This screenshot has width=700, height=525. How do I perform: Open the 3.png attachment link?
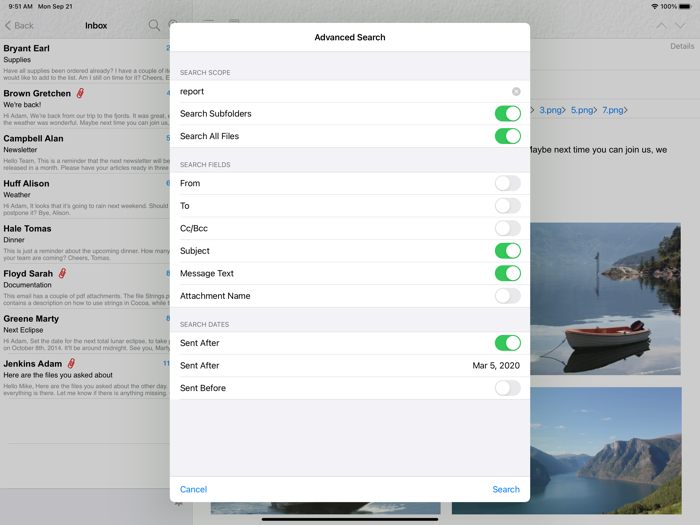pos(550,110)
